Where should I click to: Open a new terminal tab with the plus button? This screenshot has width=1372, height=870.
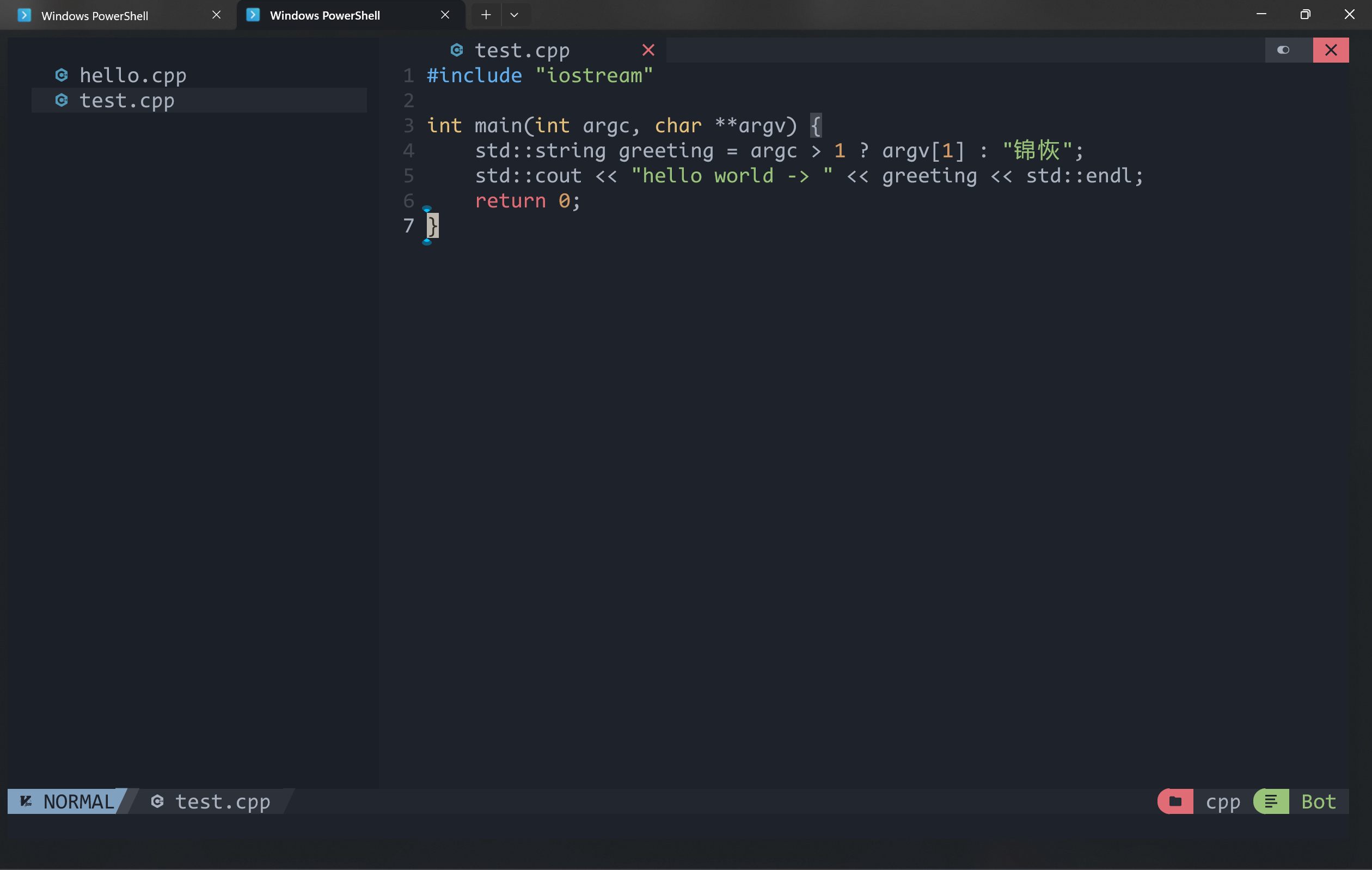[485, 15]
